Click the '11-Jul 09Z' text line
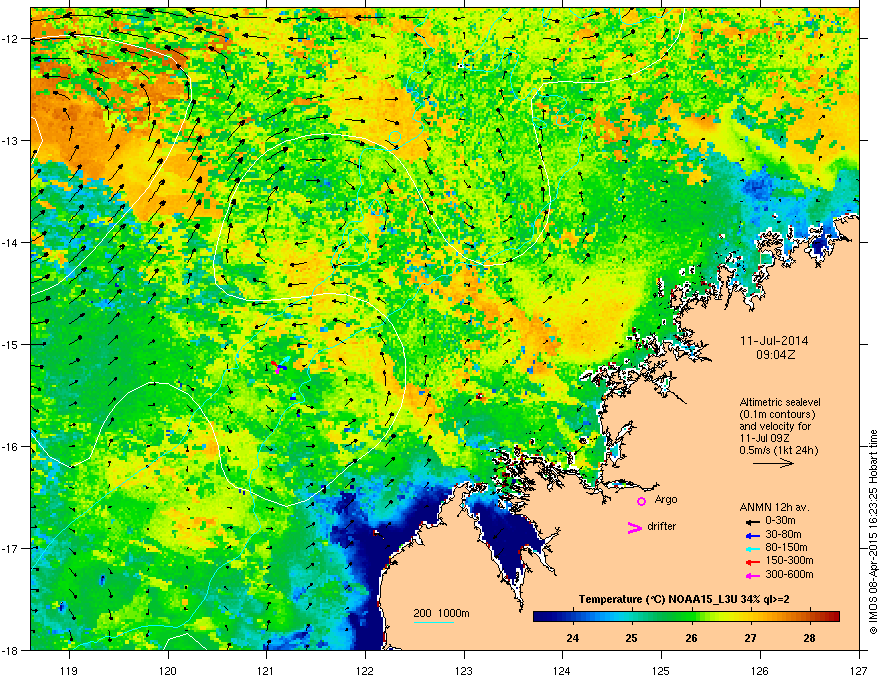Image resolution: width=880 pixels, height=680 pixels. click(764, 438)
